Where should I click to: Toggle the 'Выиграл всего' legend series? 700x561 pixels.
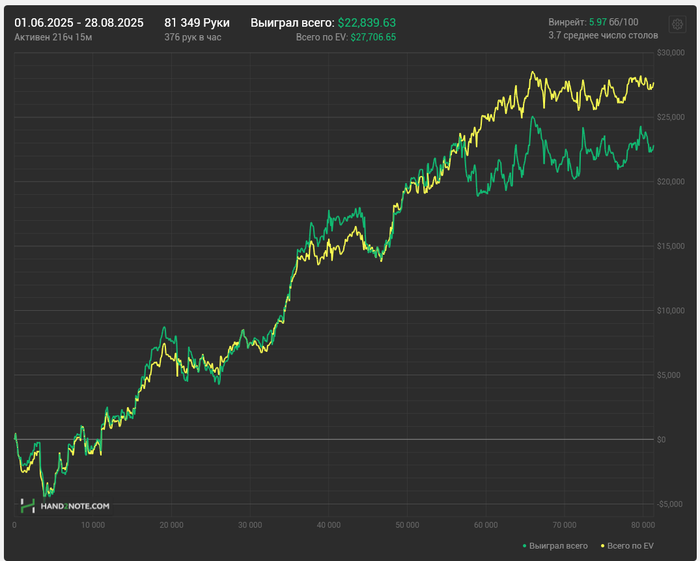tap(555, 546)
